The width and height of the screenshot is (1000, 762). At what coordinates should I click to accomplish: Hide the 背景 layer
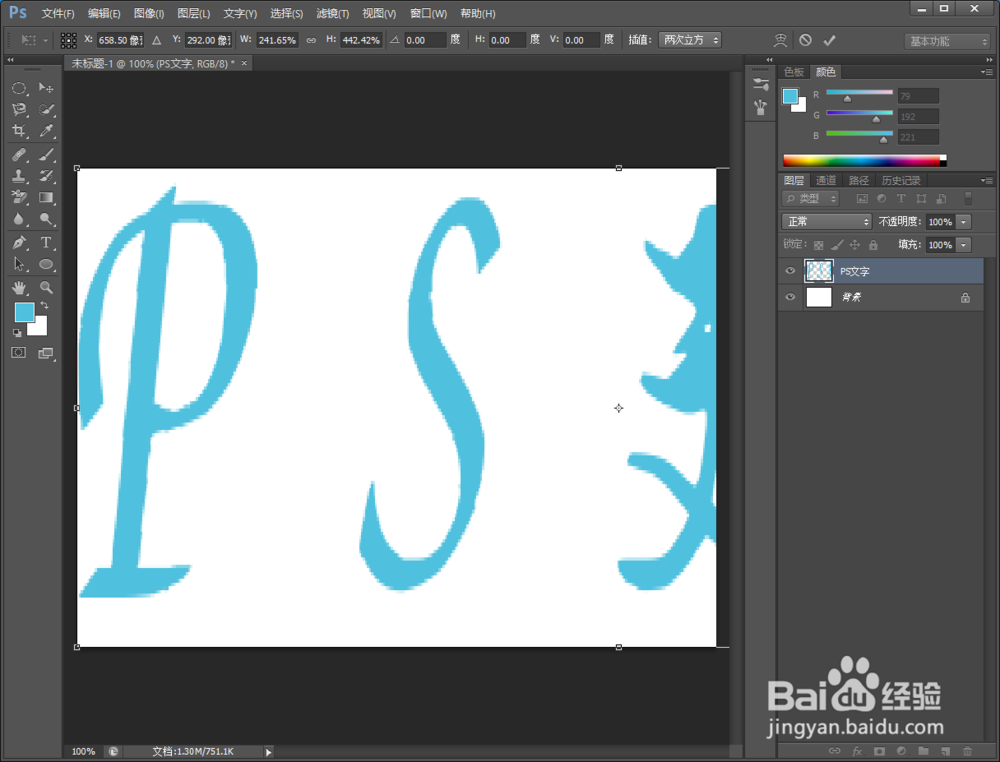(790, 297)
